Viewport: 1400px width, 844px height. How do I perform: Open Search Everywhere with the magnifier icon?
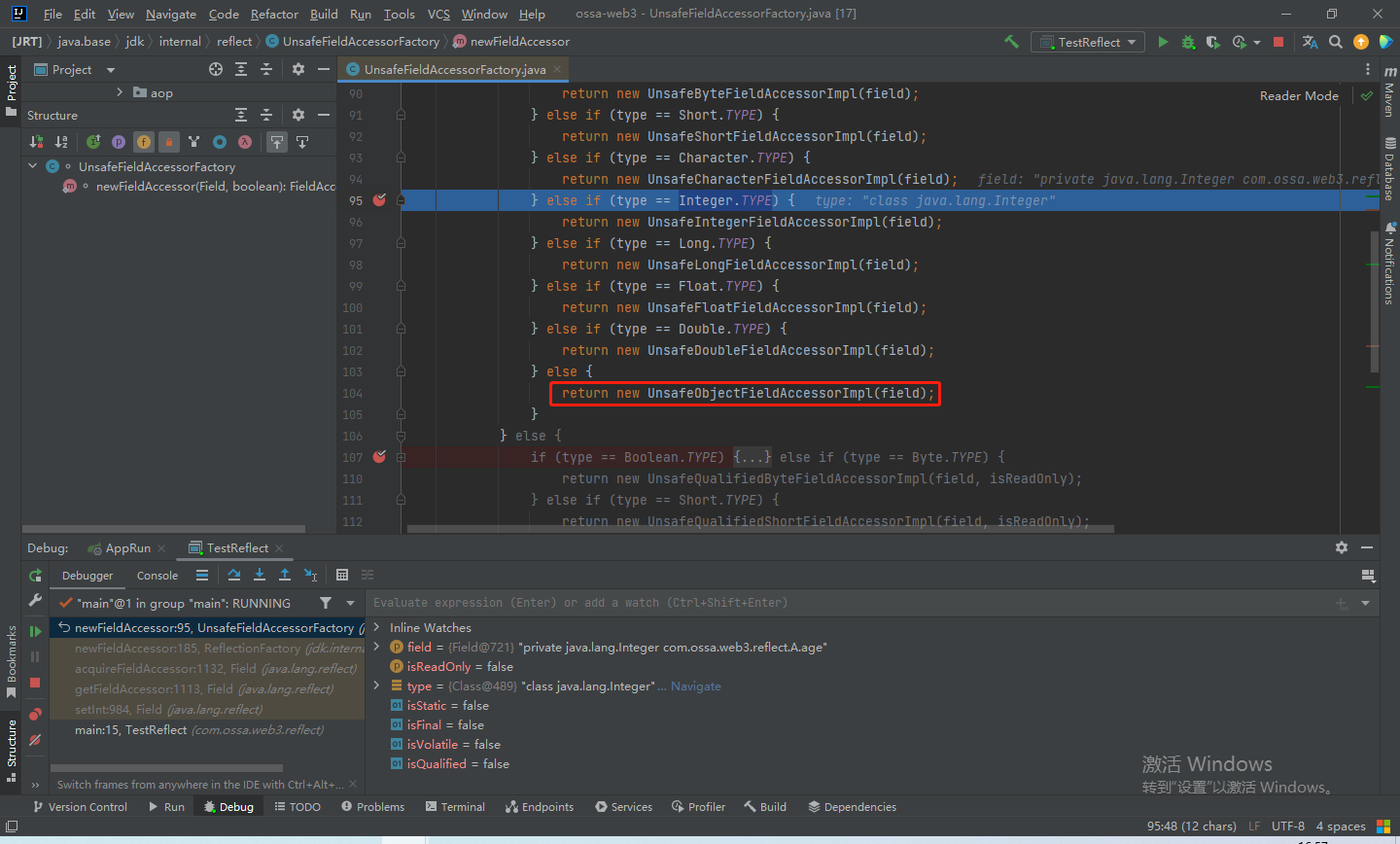pyautogui.click(x=1336, y=42)
